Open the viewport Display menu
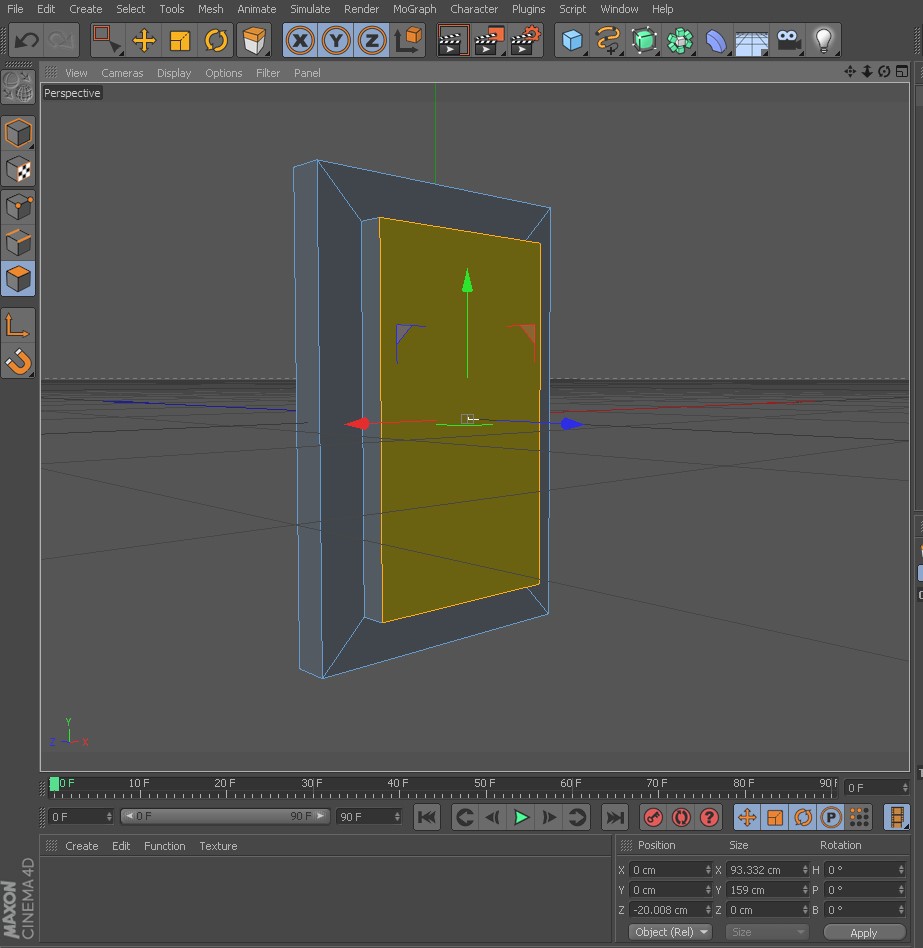 point(174,73)
